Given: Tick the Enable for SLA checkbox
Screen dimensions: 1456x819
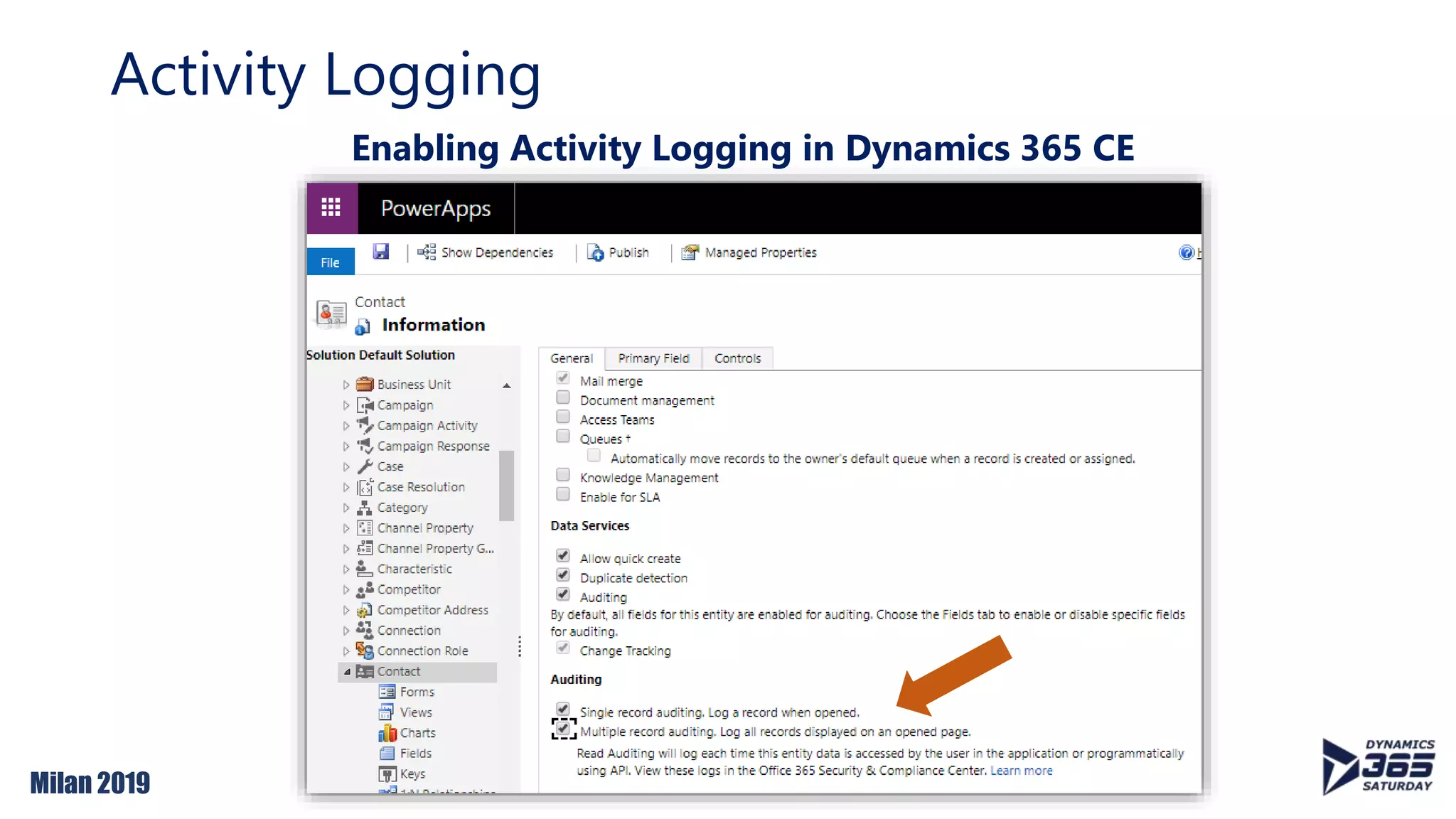Looking at the screenshot, I should coord(563,494).
